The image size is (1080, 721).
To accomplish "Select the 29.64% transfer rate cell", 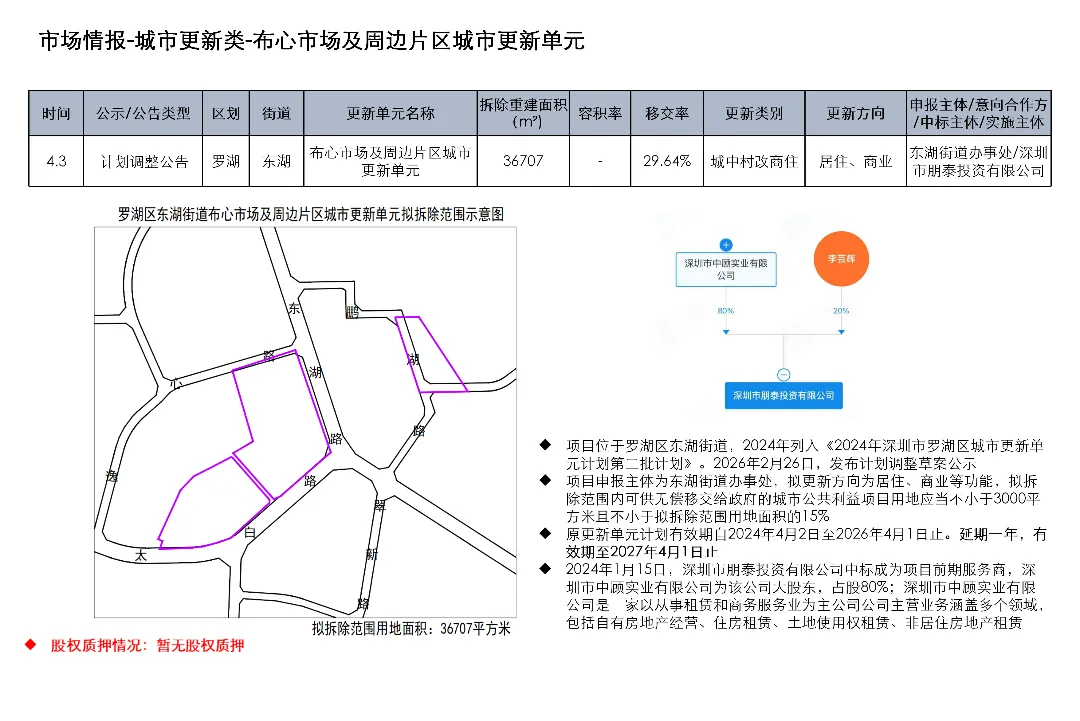I will pyautogui.click(x=667, y=161).
